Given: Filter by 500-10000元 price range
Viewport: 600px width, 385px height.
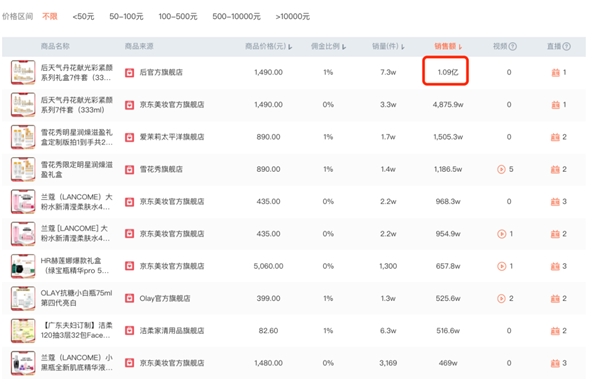Looking at the screenshot, I should click(x=236, y=16).
